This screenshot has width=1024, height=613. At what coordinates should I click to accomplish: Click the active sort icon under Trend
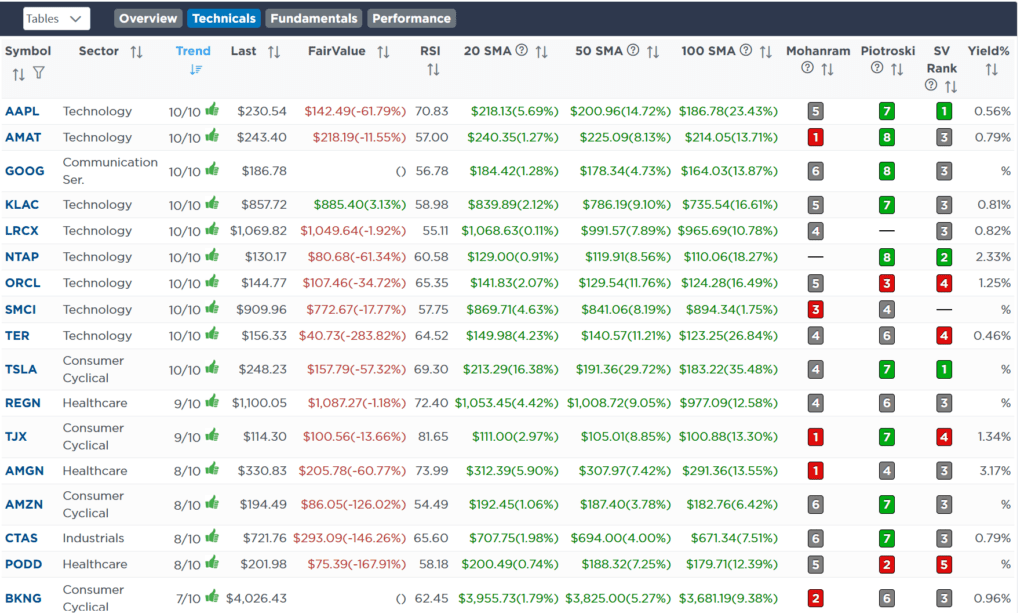point(196,69)
